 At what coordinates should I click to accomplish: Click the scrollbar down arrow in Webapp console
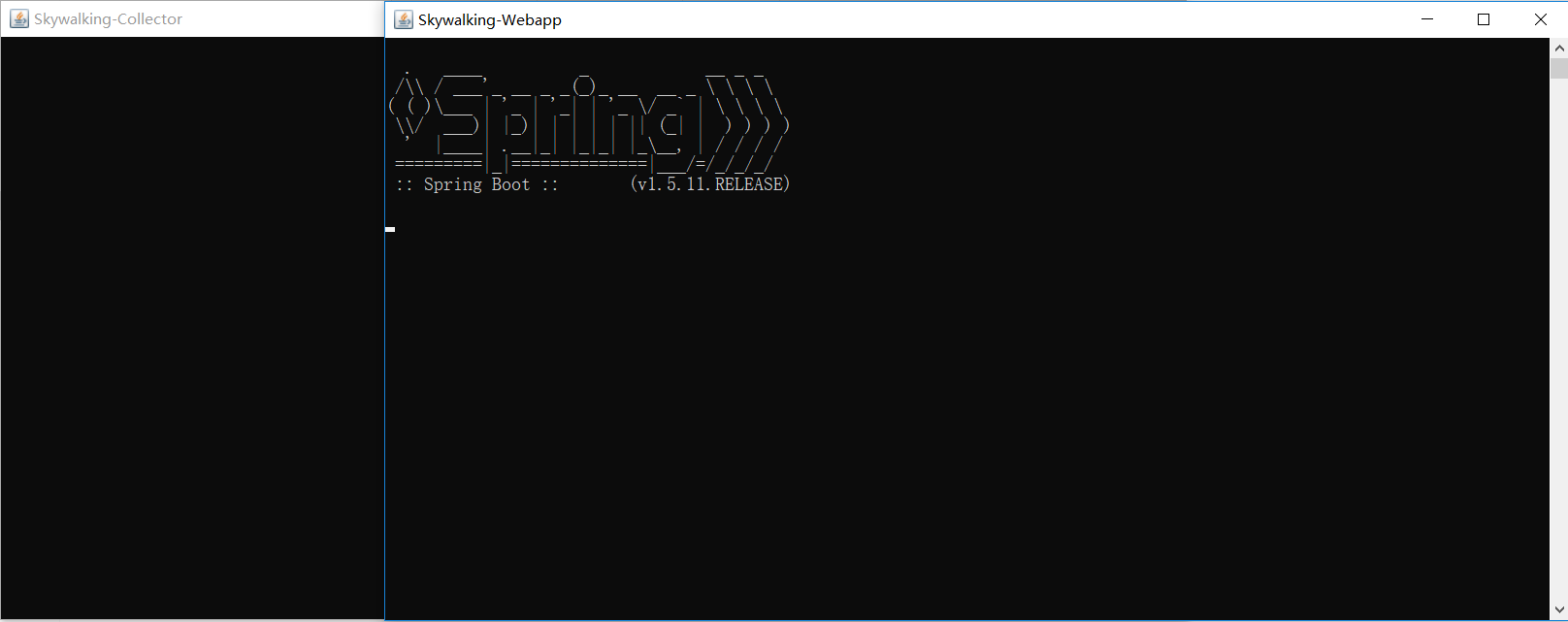[x=1559, y=611]
